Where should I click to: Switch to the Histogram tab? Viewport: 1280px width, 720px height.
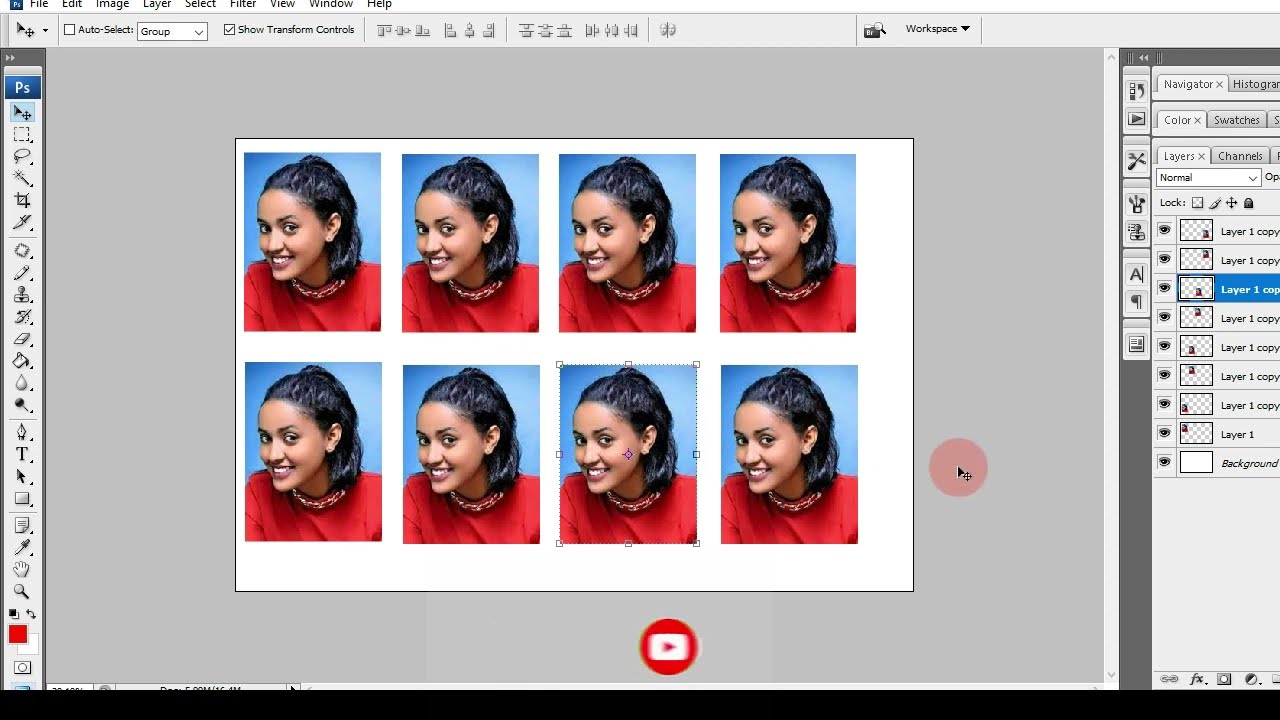(x=1255, y=84)
